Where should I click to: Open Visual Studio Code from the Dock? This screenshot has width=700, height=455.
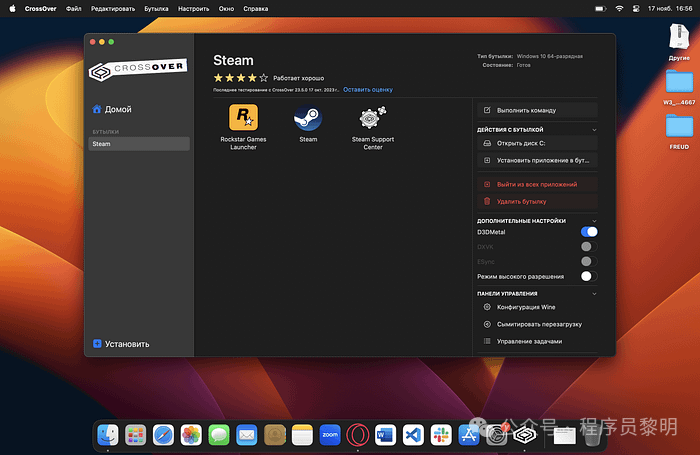point(413,434)
